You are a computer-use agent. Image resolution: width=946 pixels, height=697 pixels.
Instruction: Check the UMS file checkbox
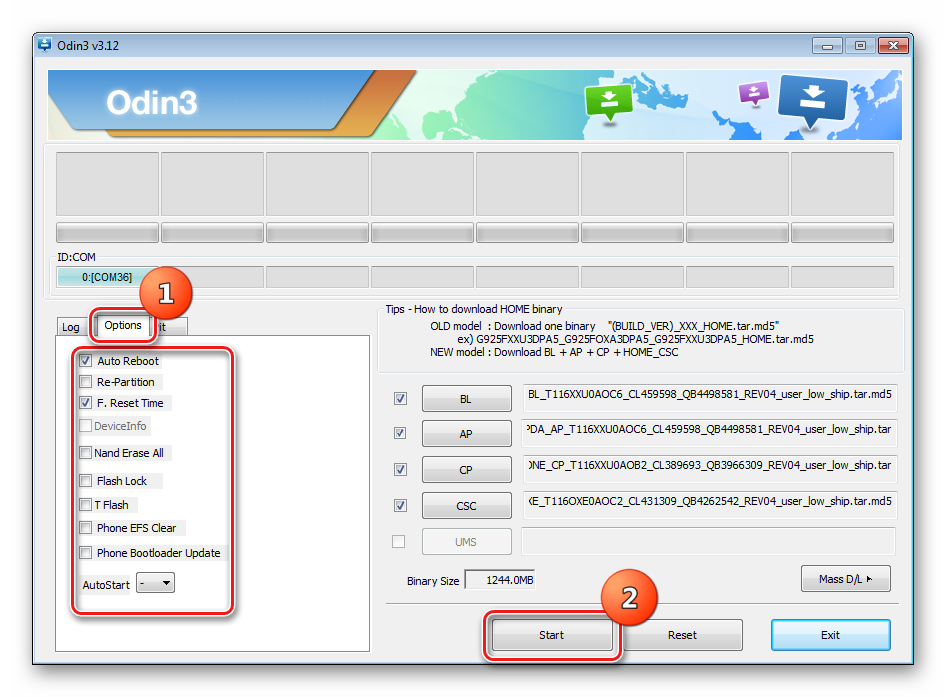399,541
